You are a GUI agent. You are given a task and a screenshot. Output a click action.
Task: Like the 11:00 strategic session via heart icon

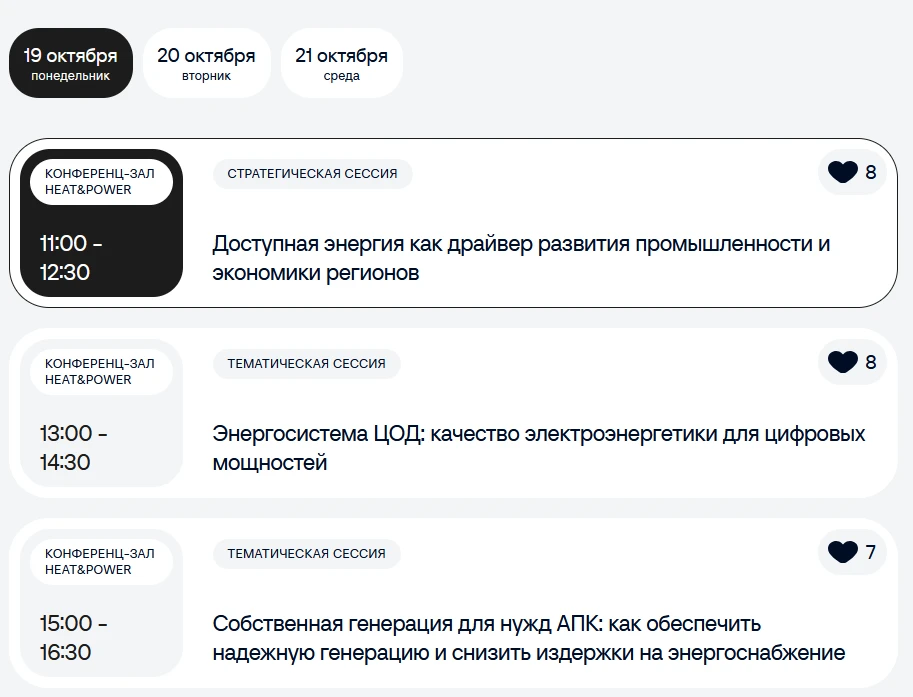pos(843,172)
